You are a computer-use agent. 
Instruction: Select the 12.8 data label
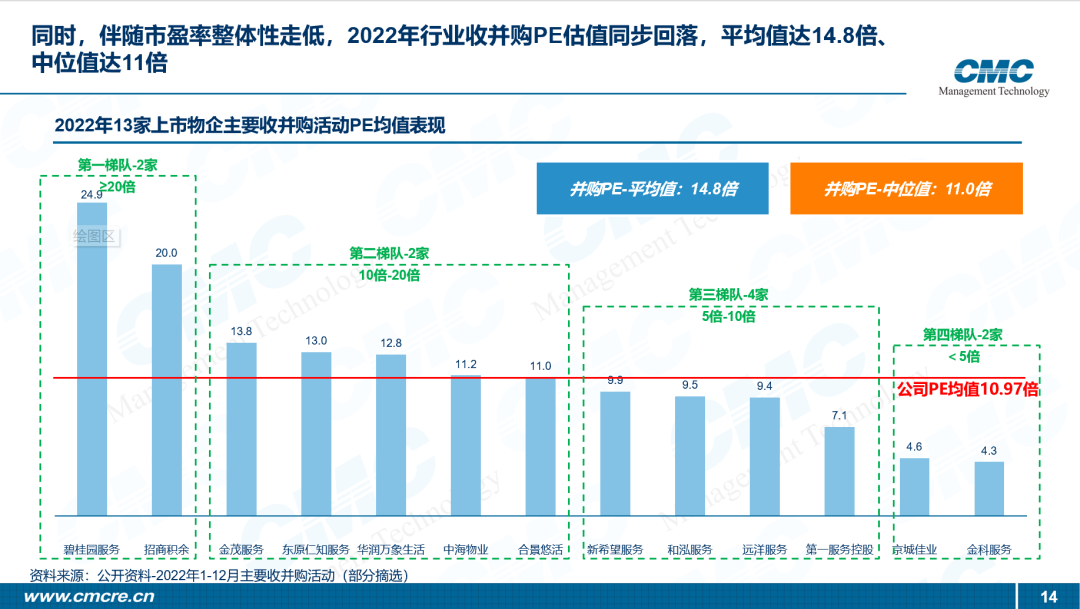[391, 343]
